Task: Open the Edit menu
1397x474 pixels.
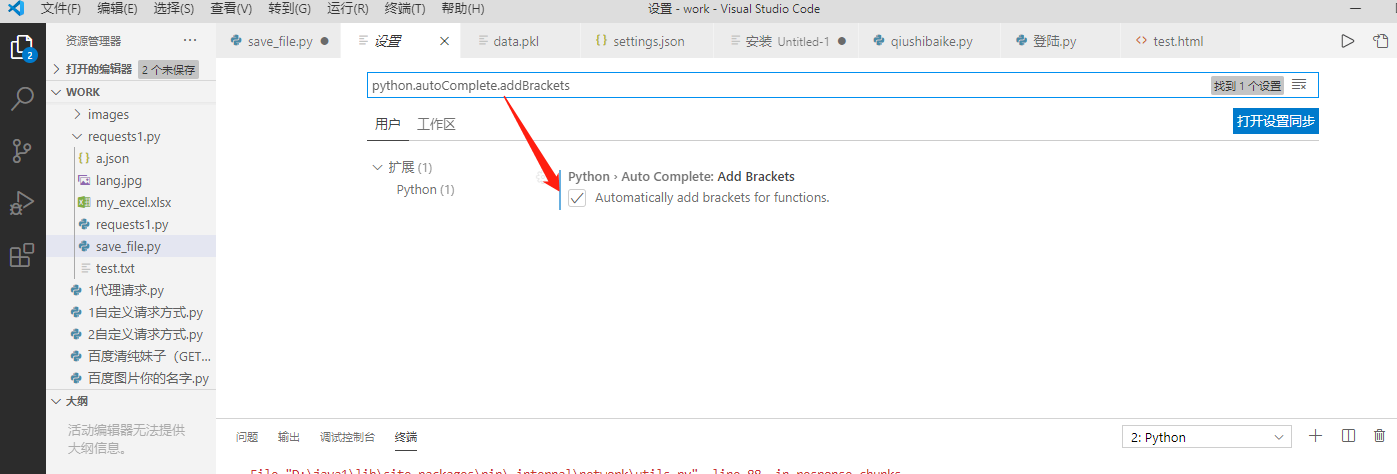Action: coord(118,9)
